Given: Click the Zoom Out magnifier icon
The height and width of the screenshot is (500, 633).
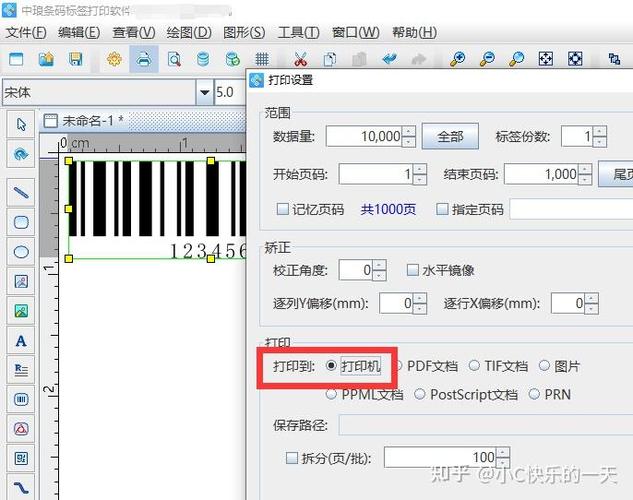Looking at the screenshot, I should [x=487, y=59].
